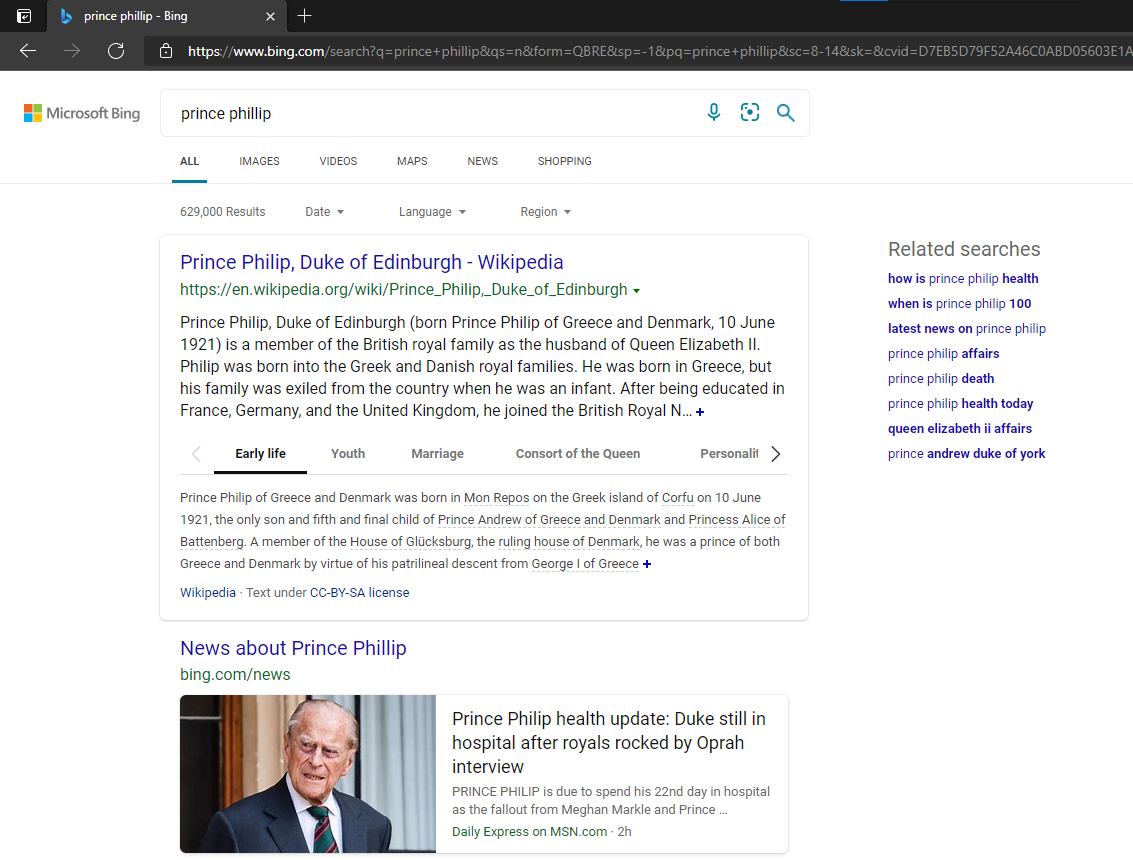
Task: Open the CC-BY-SA license link
Action: (x=359, y=593)
